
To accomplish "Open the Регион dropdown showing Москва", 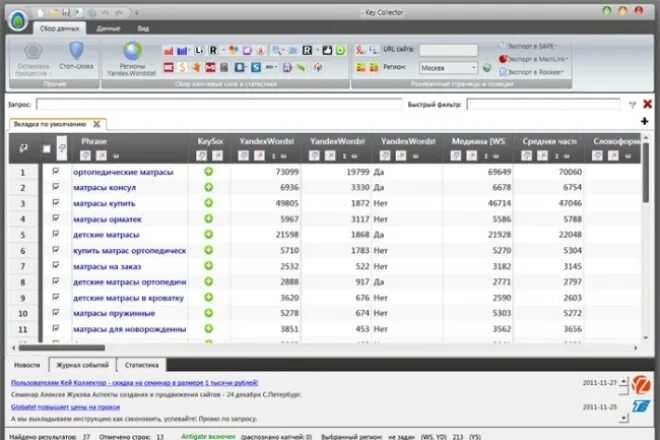I will [448, 68].
